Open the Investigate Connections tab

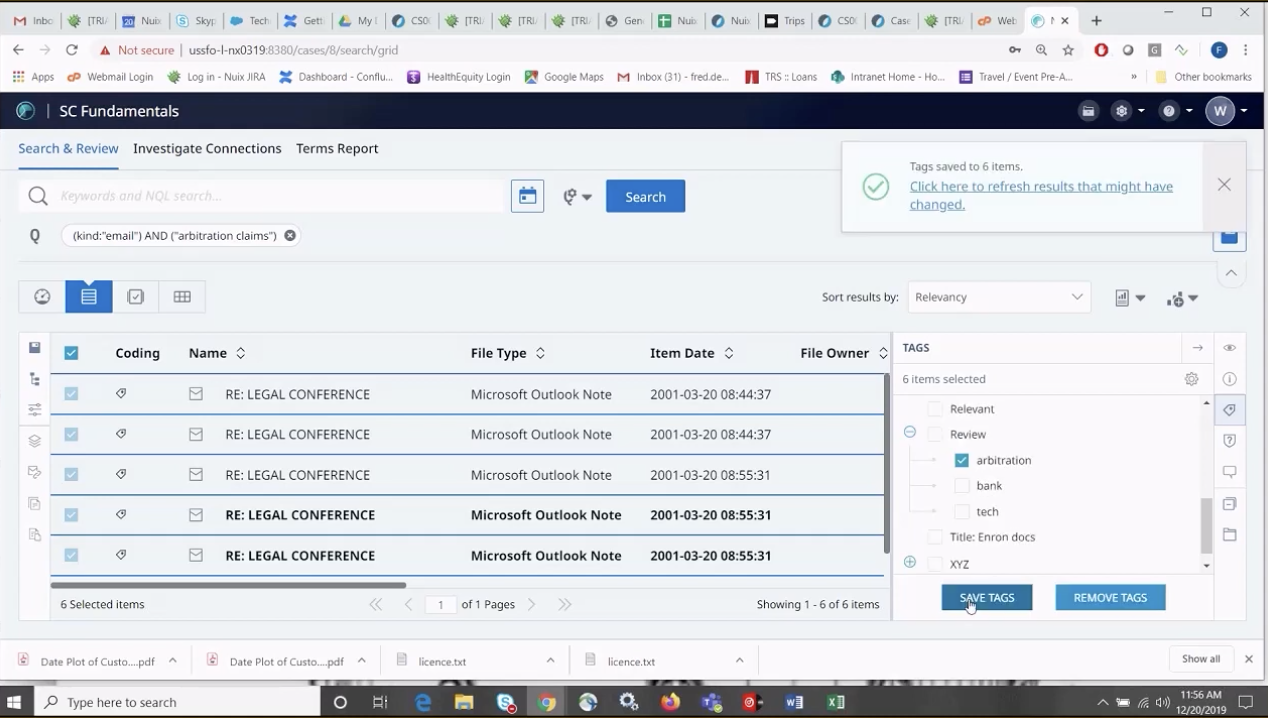coord(207,148)
